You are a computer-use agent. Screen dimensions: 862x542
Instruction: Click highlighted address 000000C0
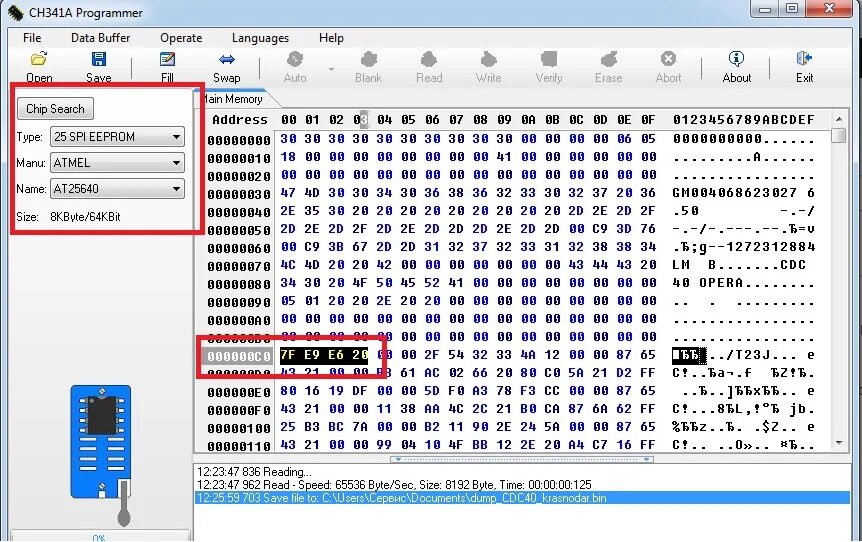click(239, 356)
